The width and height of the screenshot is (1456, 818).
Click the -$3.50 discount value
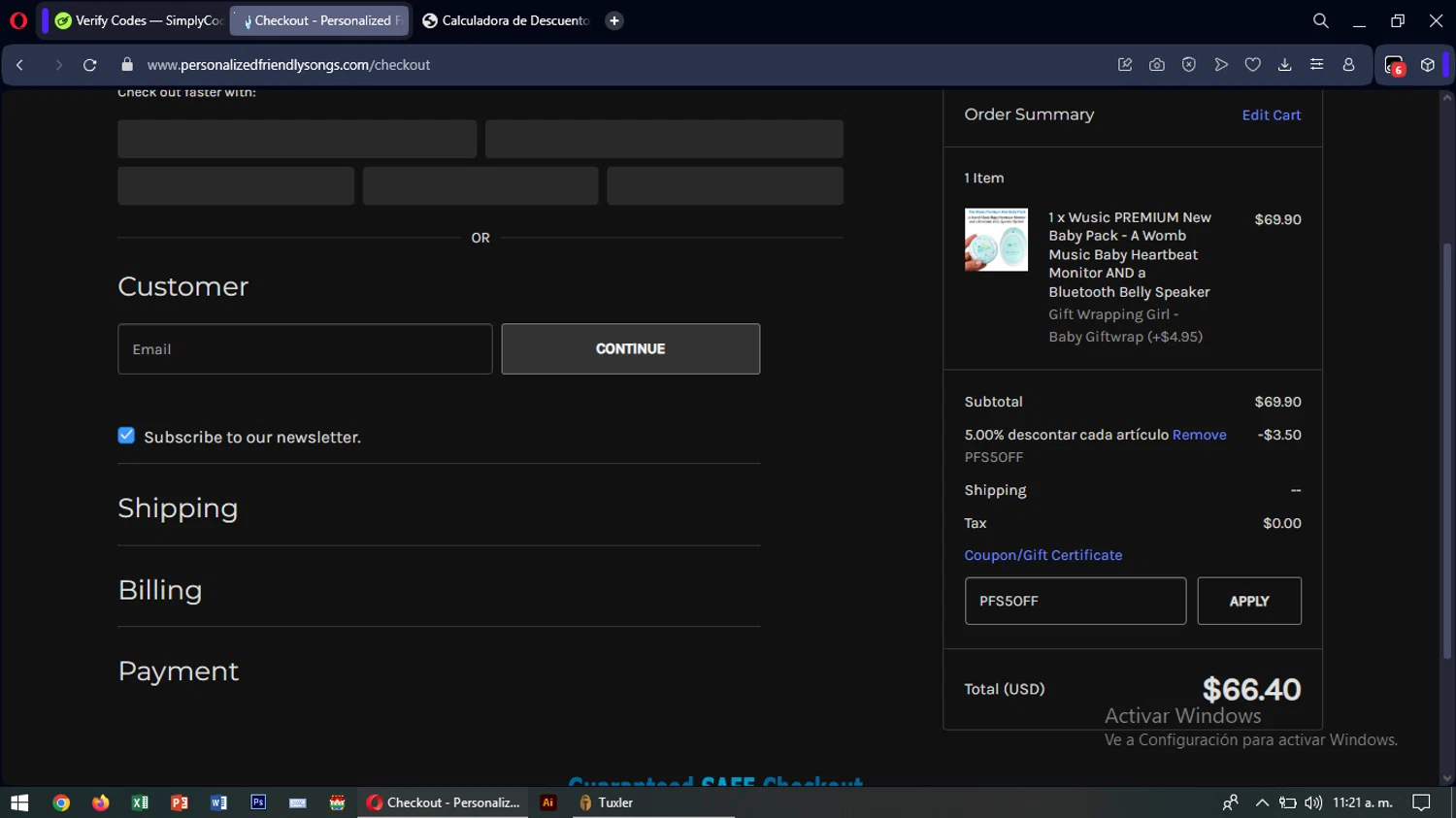pos(1279,435)
